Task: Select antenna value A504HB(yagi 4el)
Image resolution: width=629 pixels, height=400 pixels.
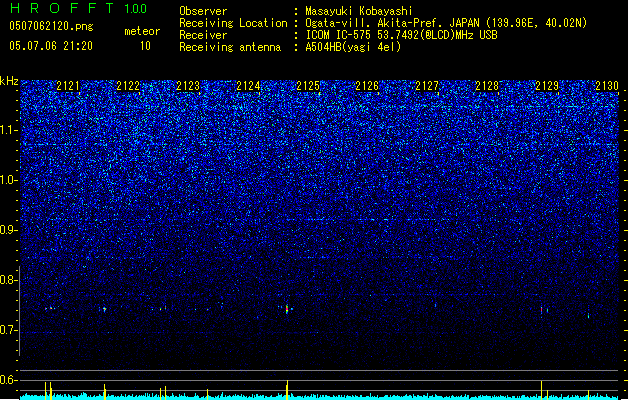Action: click(353, 47)
